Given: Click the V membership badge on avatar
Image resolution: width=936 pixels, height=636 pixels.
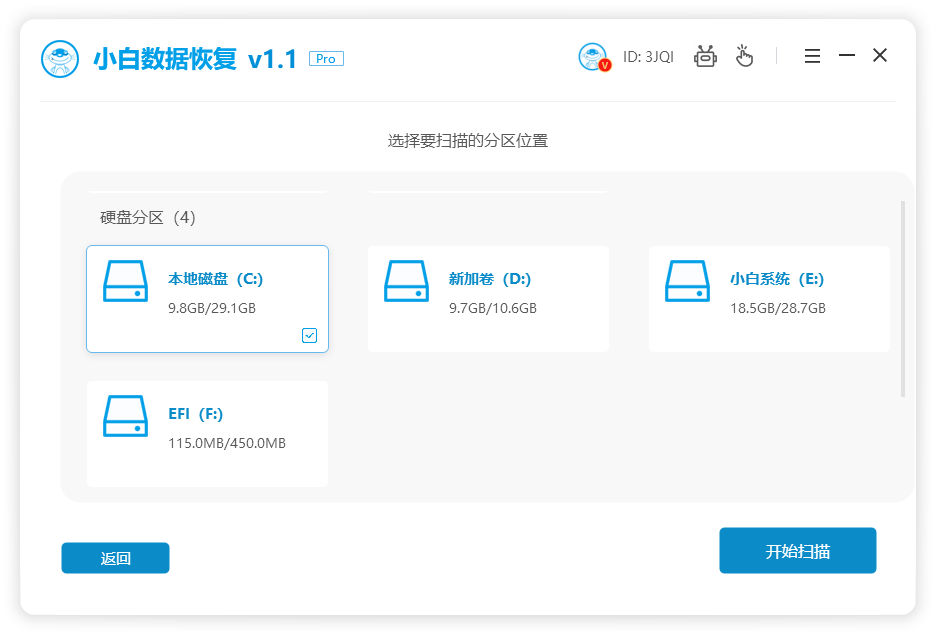Looking at the screenshot, I should tap(604, 67).
